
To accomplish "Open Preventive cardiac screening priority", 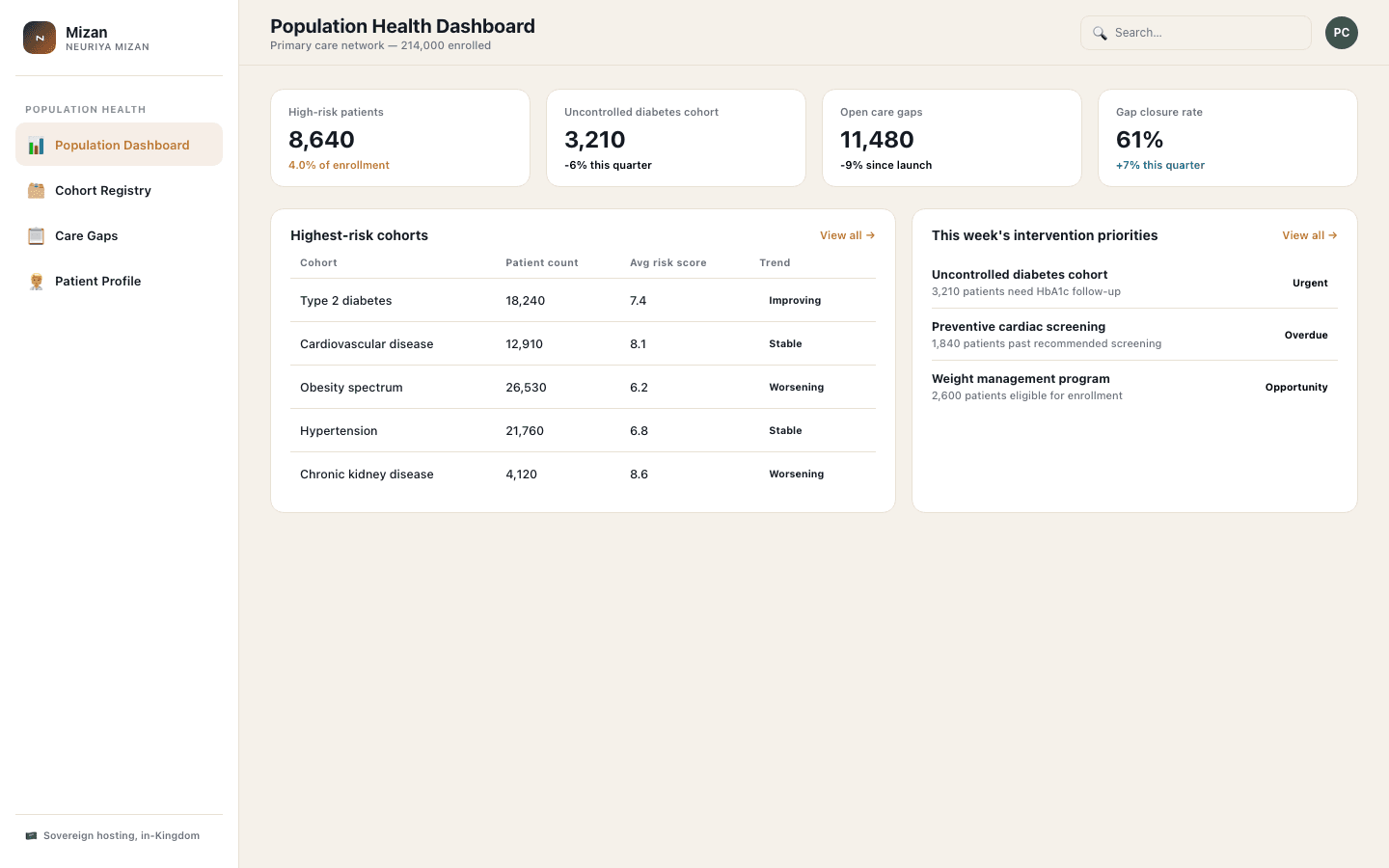I will [x=1134, y=335].
